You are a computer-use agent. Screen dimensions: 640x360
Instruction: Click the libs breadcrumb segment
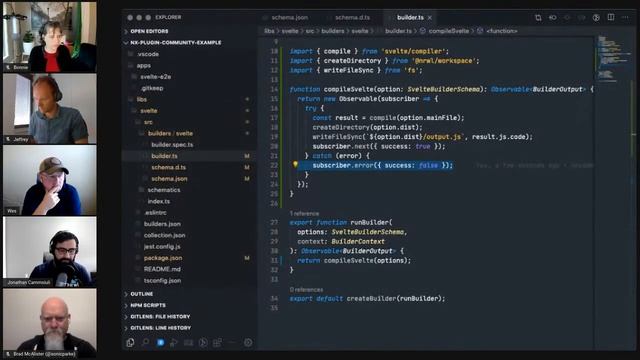269,31
